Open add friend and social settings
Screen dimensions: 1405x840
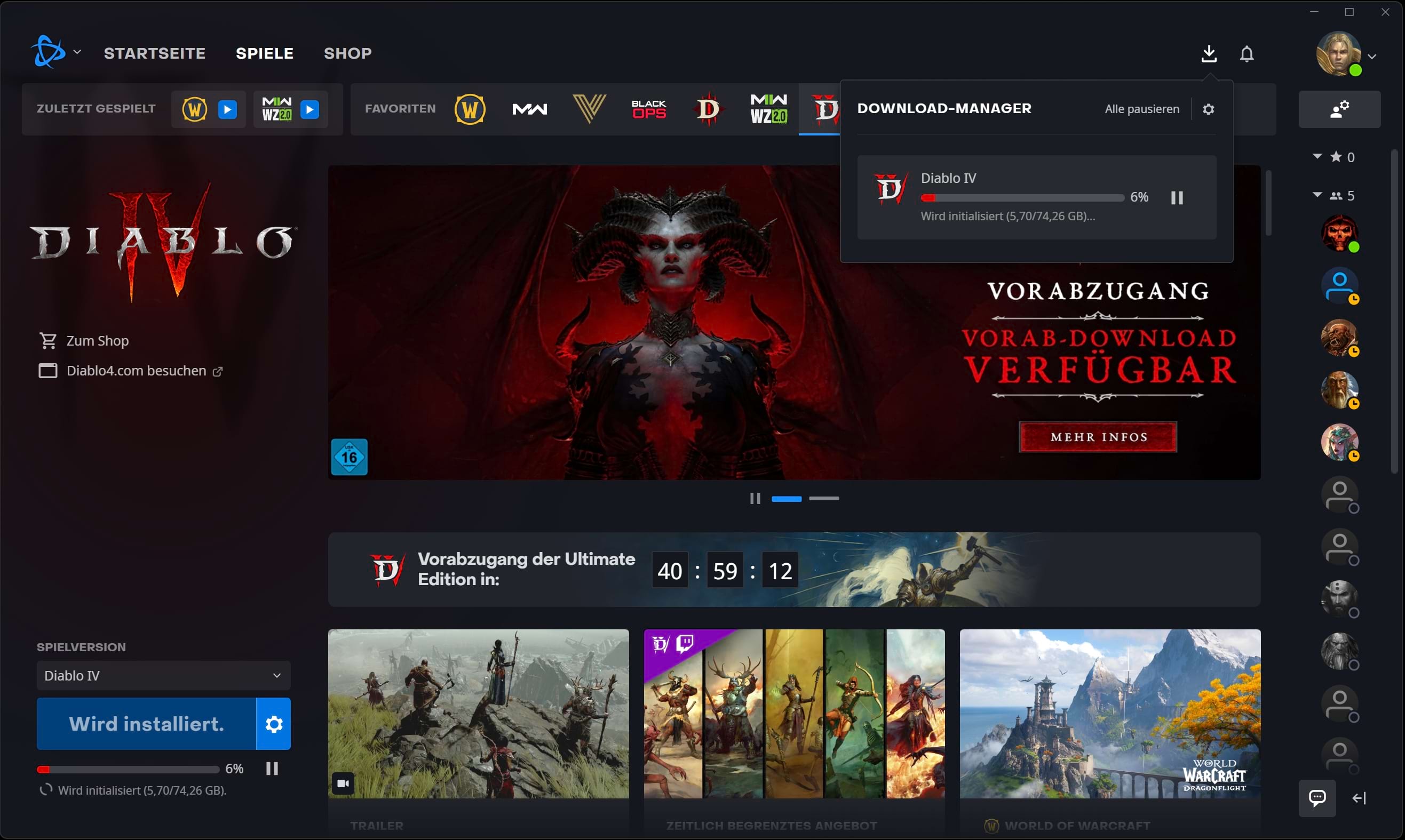[x=1339, y=109]
